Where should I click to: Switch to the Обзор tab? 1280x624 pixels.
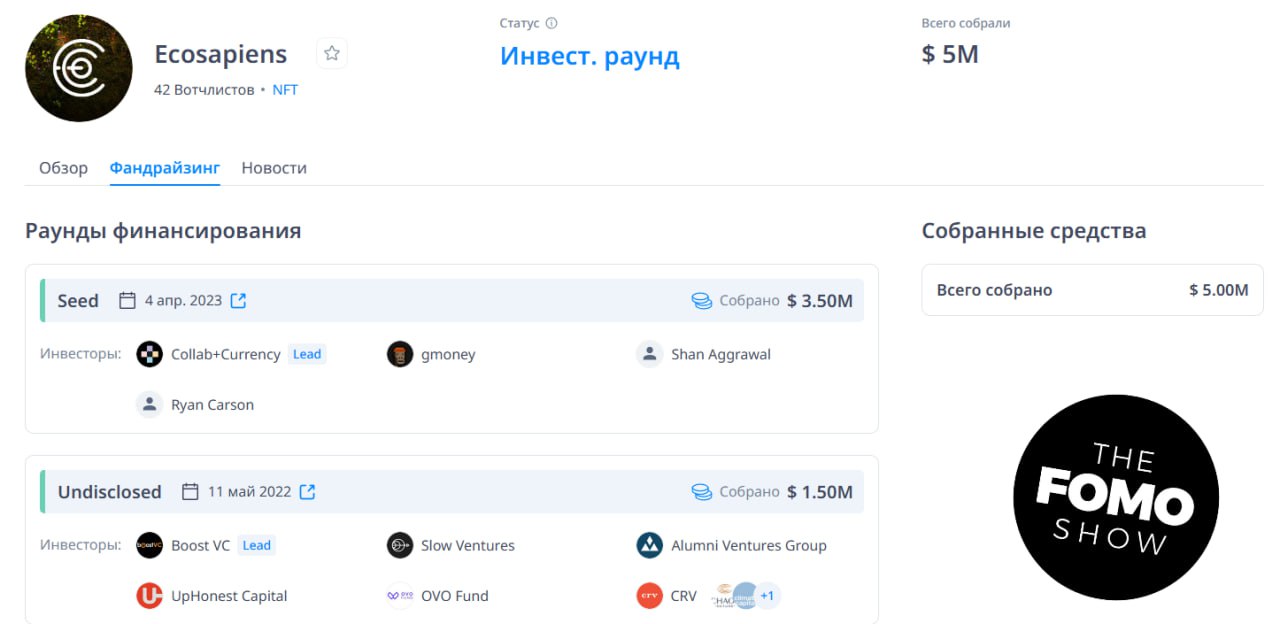pos(63,168)
